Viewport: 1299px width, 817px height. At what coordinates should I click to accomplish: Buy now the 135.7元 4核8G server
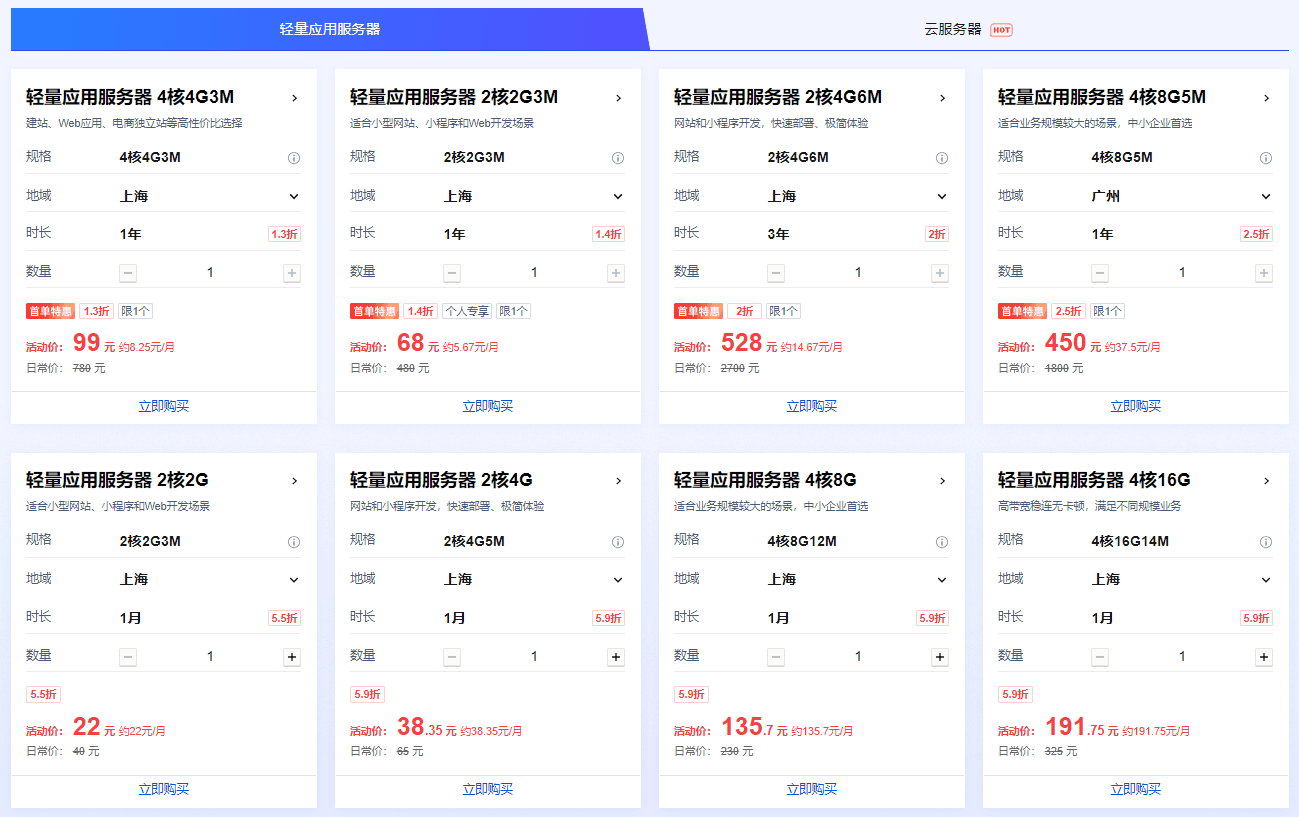[812, 789]
